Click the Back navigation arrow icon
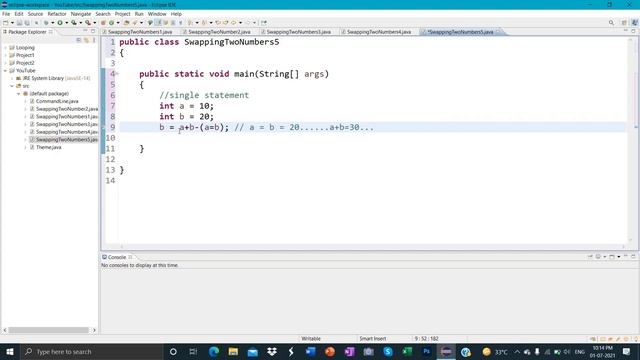The width and height of the screenshot is (640, 360). pyautogui.click(x=233, y=22)
